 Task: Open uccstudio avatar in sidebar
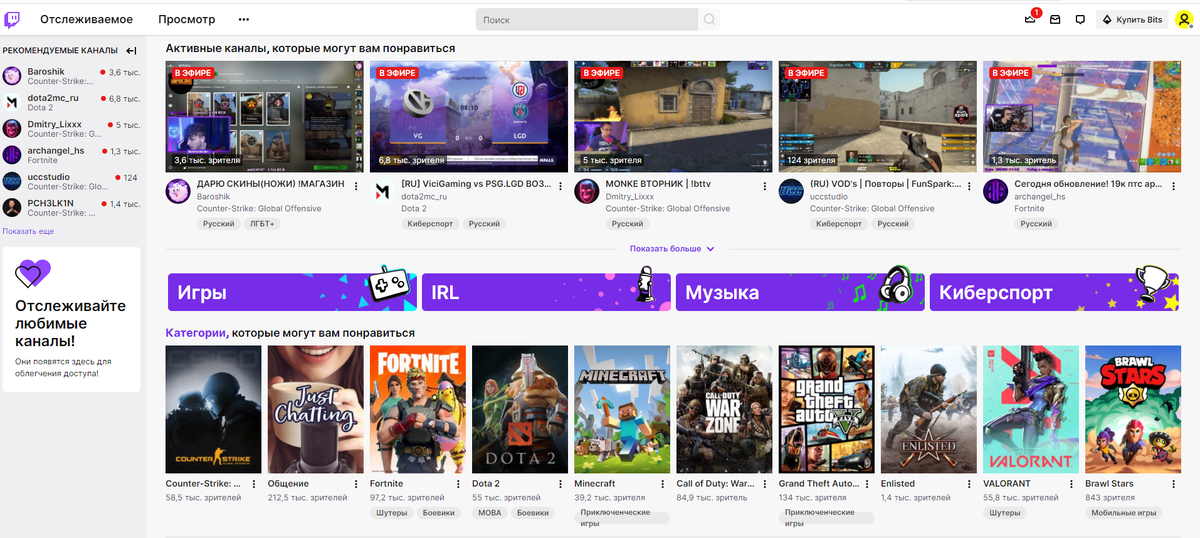point(12,181)
